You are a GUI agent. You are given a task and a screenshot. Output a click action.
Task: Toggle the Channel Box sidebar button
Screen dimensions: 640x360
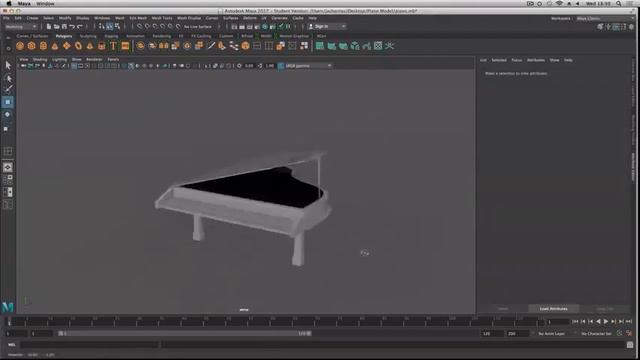[x=631, y=27]
